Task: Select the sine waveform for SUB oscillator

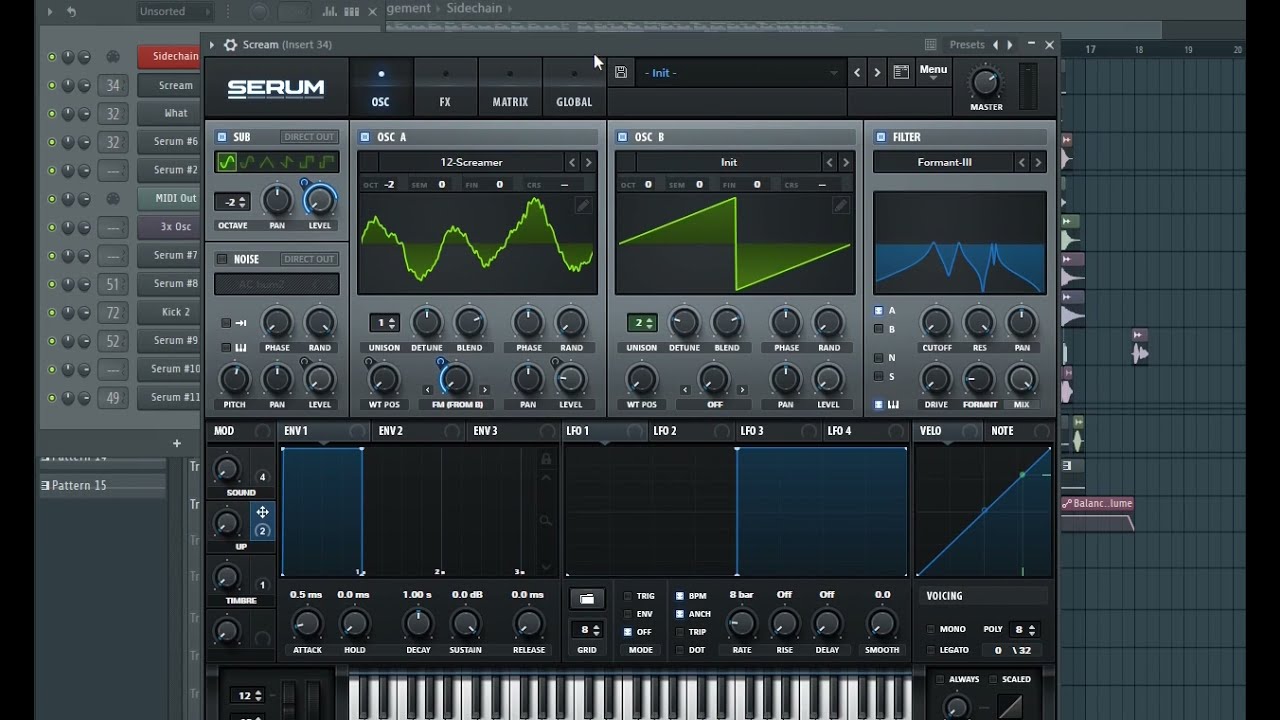Action: tap(227, 162)
